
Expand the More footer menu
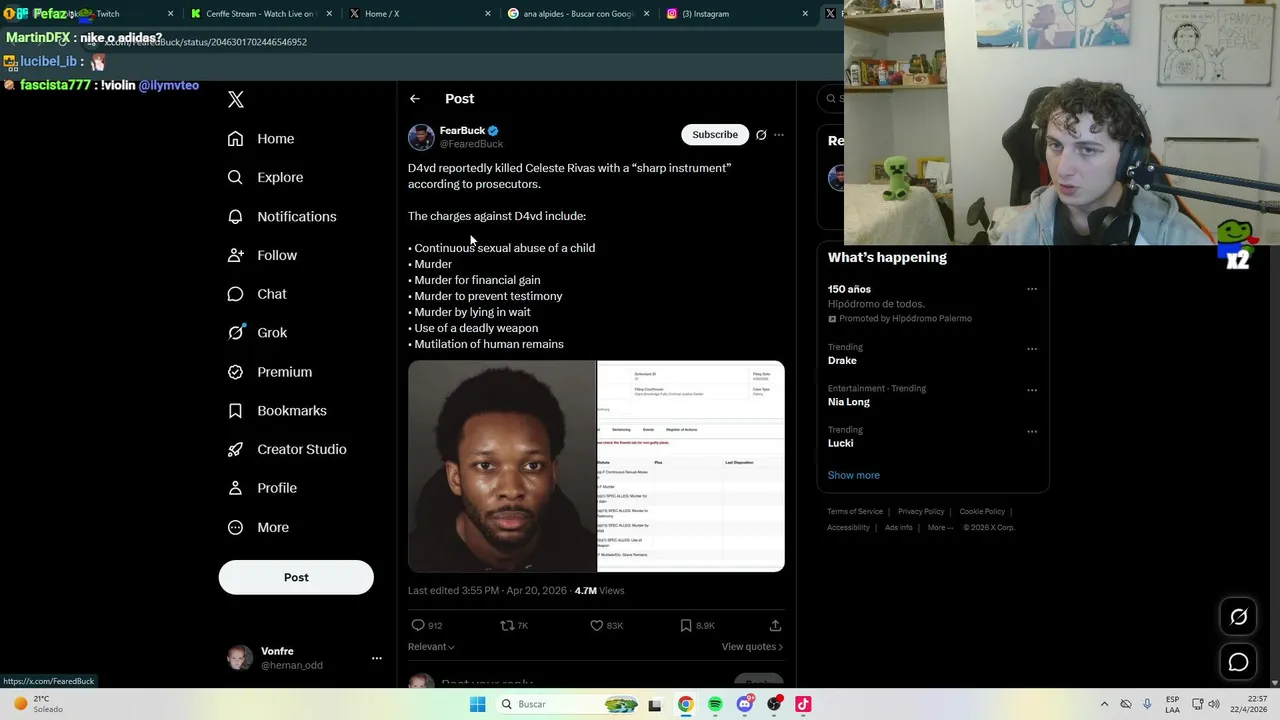[940, 527]
